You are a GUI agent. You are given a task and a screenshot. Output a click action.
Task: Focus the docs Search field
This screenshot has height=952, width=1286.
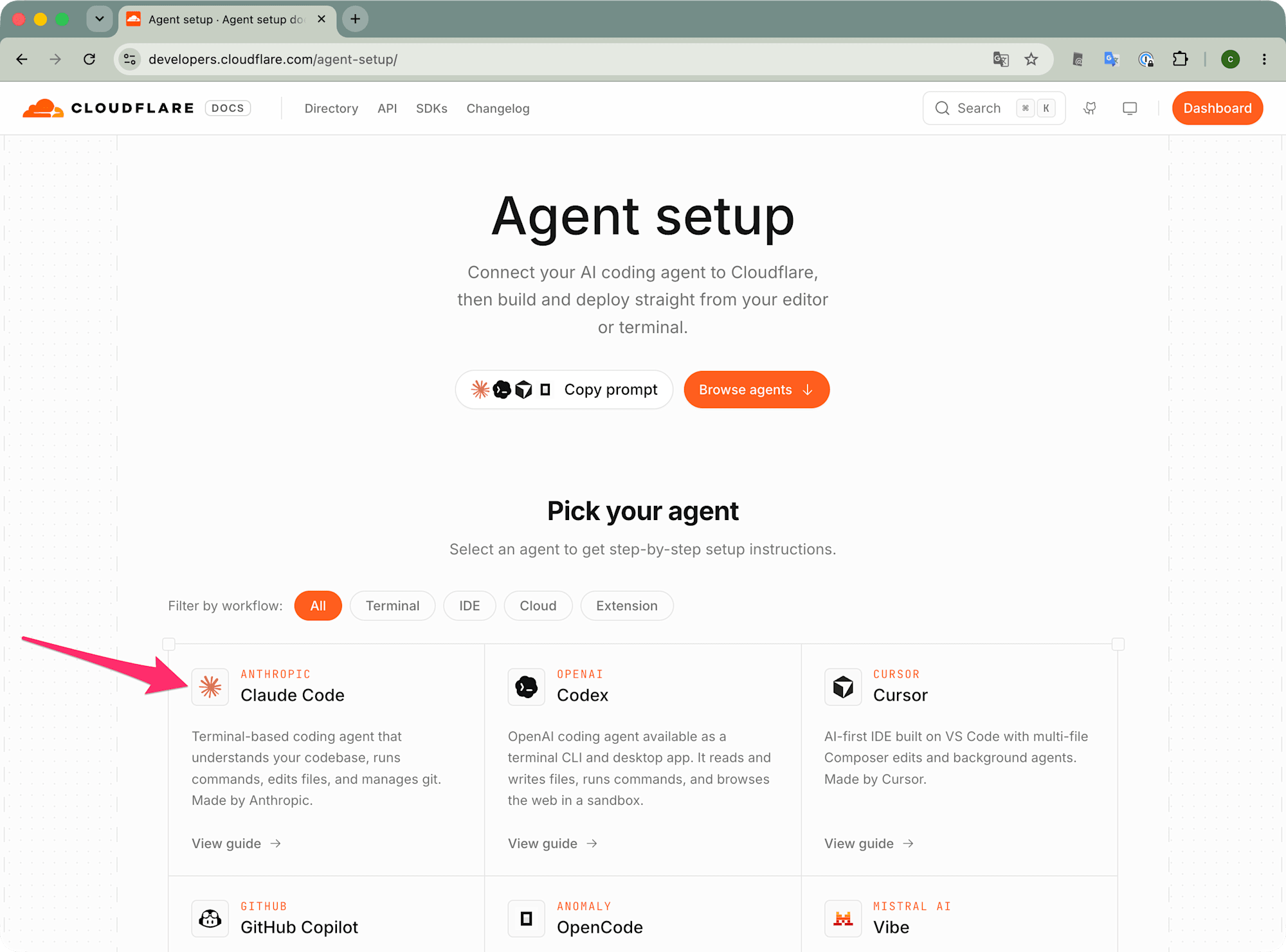click(994, 108)
